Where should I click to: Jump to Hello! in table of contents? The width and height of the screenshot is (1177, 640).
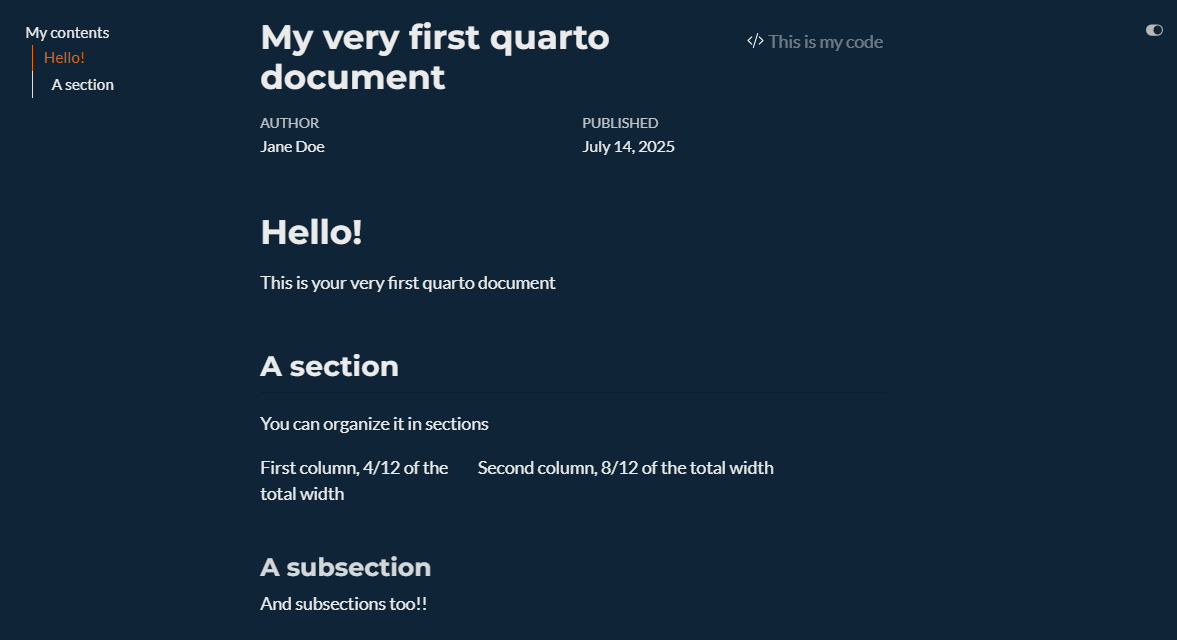[x=64, y=58]
